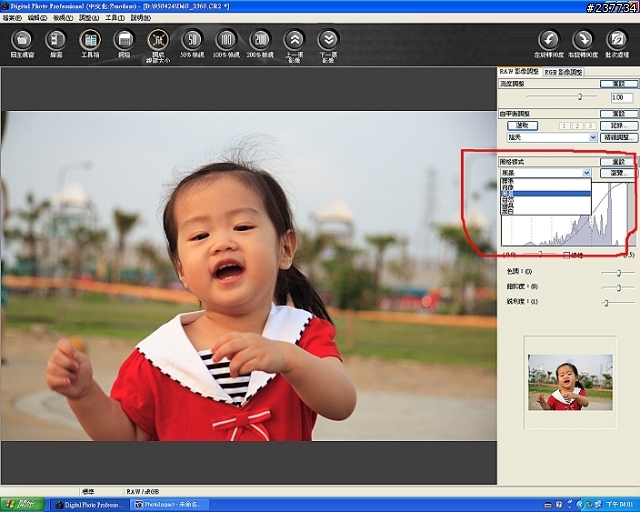Screen dimensions: 640x512
Task: Click the 飽和度 (saturation) slider
Action: pos(618,287)
